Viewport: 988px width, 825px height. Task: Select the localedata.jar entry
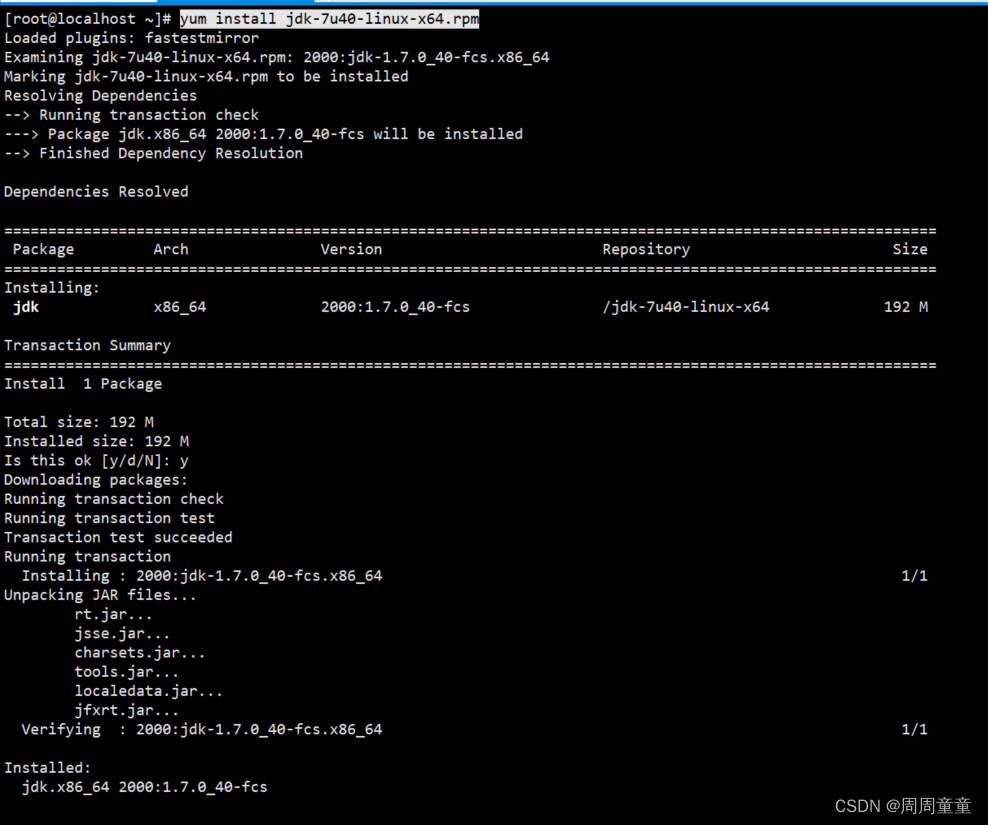148,690
